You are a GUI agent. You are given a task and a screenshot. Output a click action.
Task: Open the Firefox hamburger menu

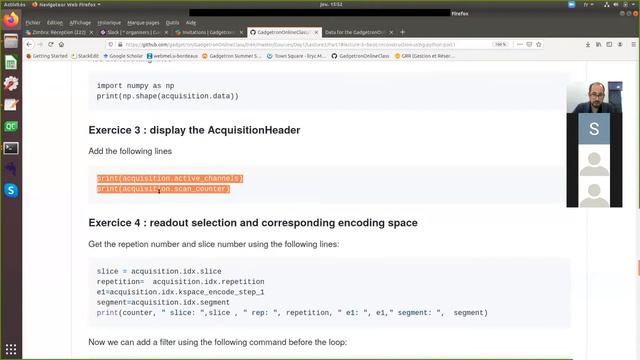coord(633,44)
